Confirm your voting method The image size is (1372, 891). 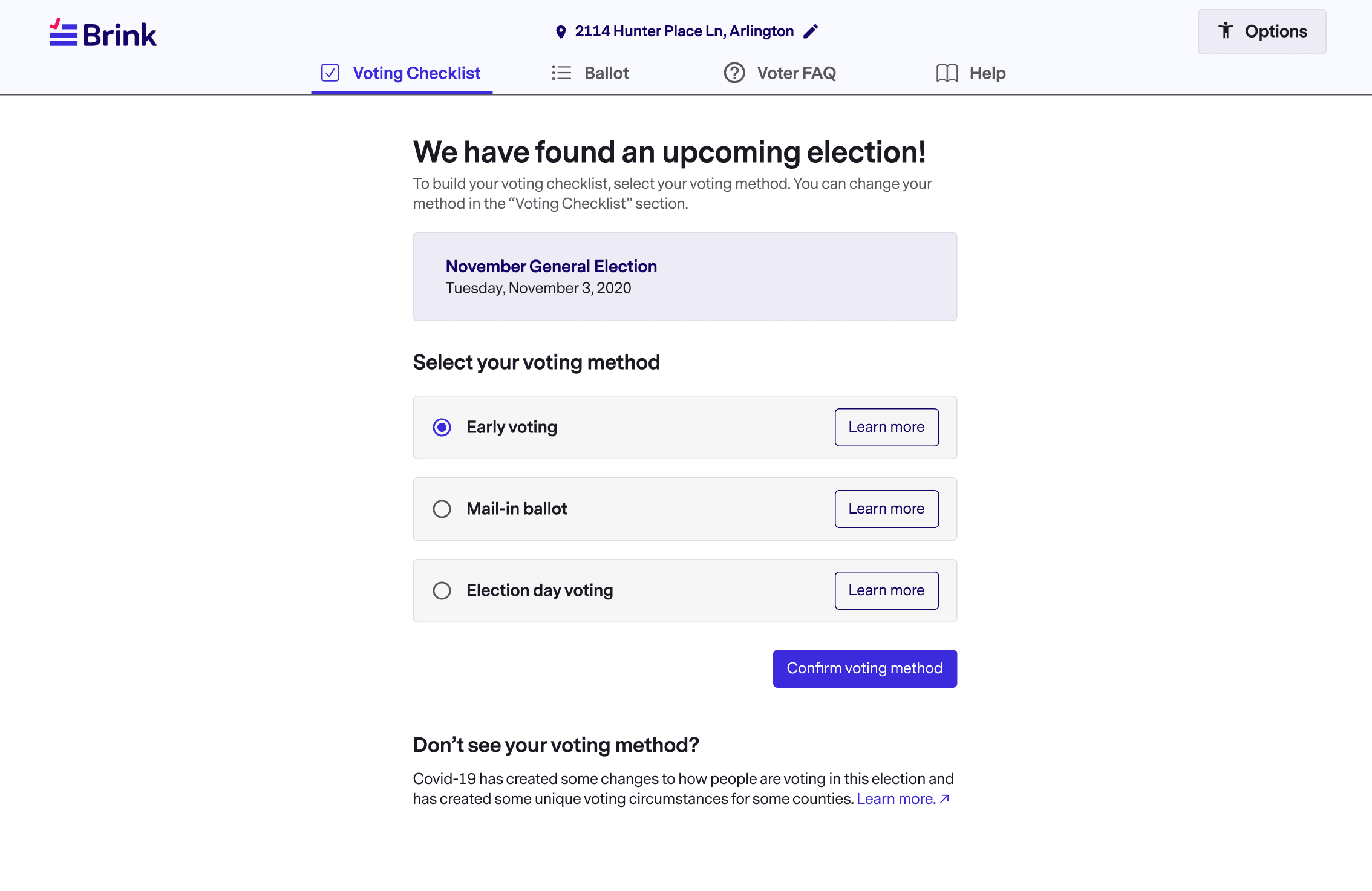point(864,668)
